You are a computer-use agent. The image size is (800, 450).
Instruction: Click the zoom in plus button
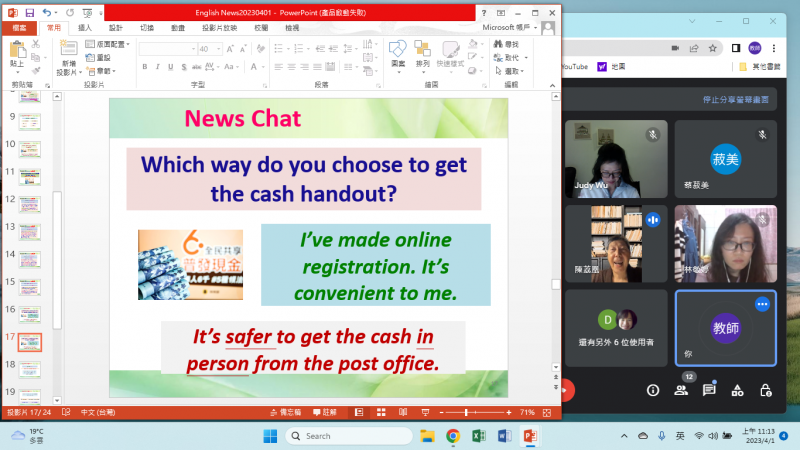508,412
